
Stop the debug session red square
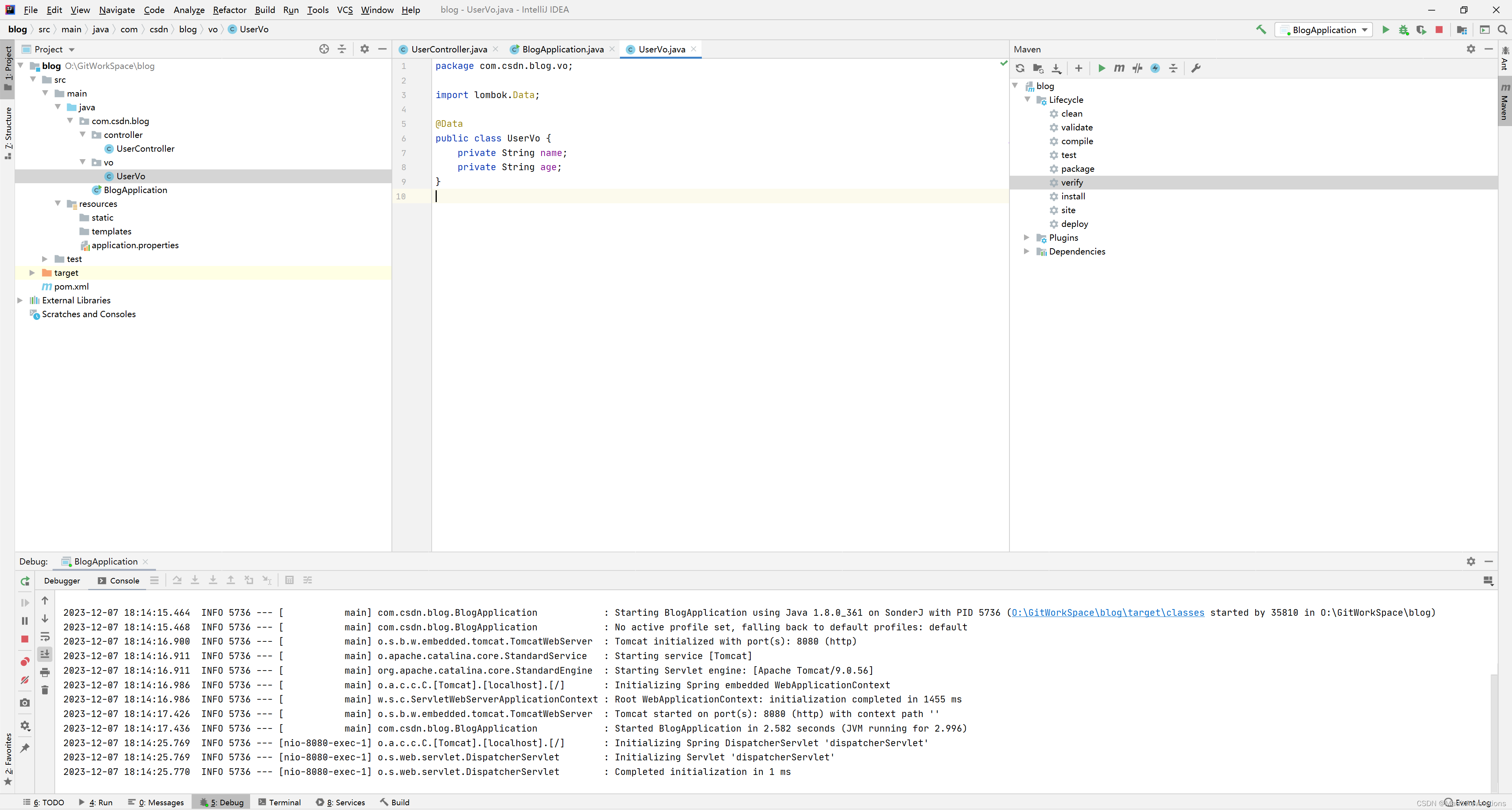coord(25,639)
